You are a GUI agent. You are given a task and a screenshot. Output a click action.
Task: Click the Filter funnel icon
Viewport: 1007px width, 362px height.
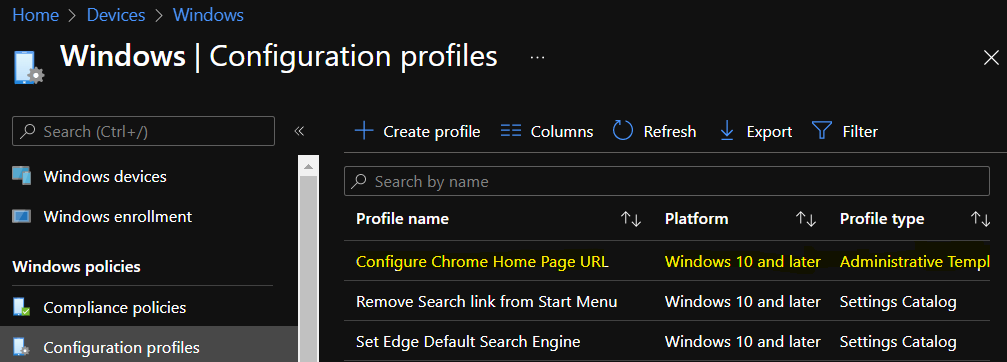click(821, 131)
